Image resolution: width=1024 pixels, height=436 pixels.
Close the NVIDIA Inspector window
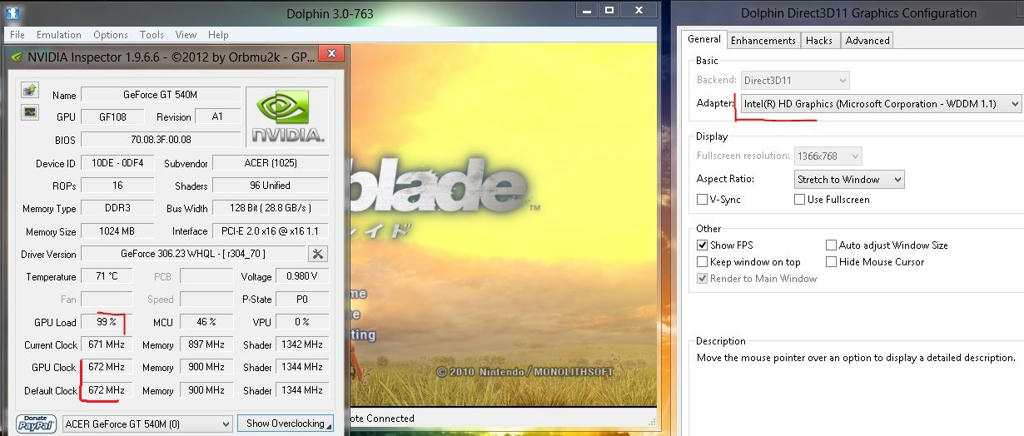(332, 54)
